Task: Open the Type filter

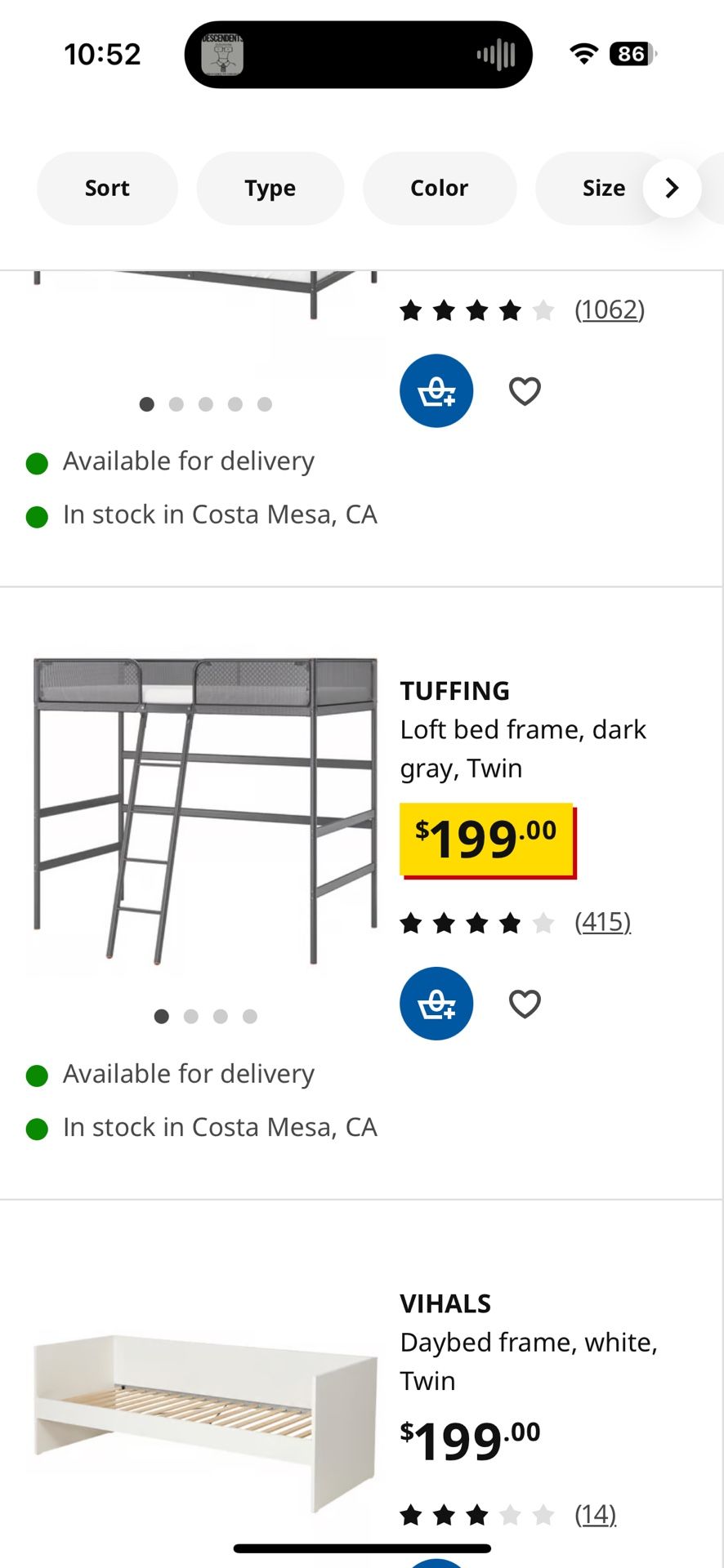Action: click(270, 188)
